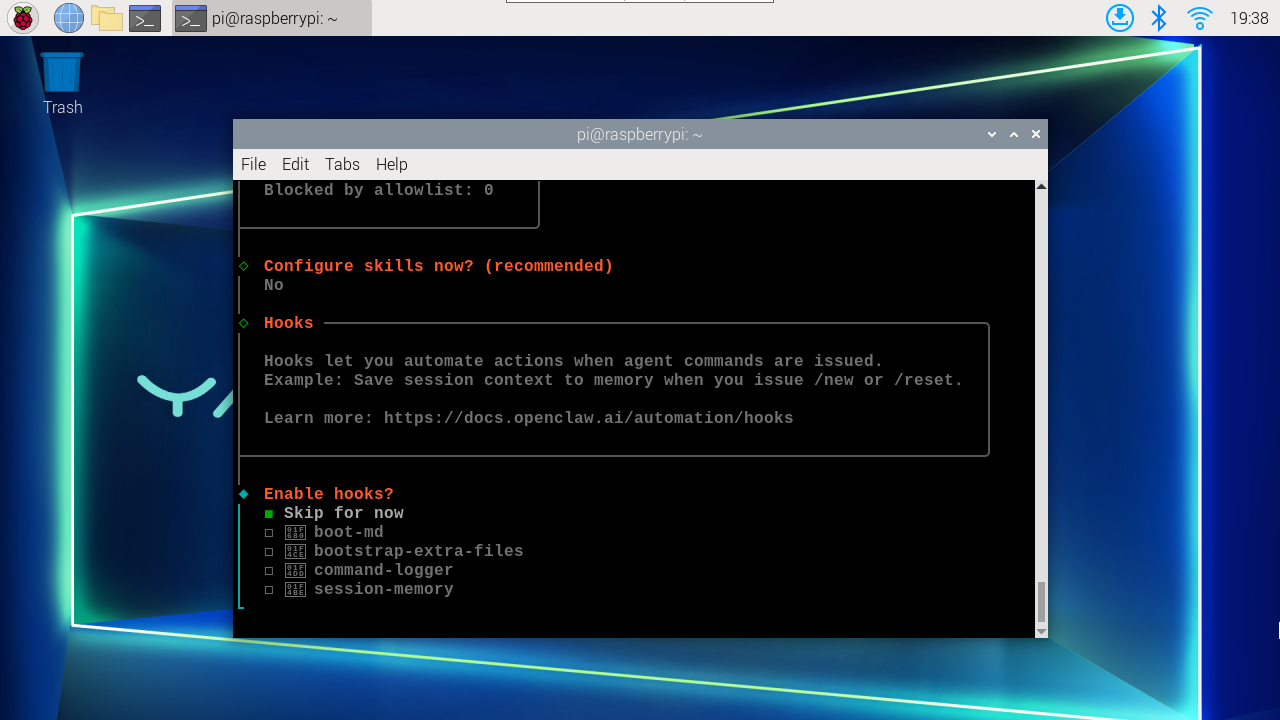1280x720 pixels.
Task: Launch a new terminal from the panel
Action: [x=145, y=18]
